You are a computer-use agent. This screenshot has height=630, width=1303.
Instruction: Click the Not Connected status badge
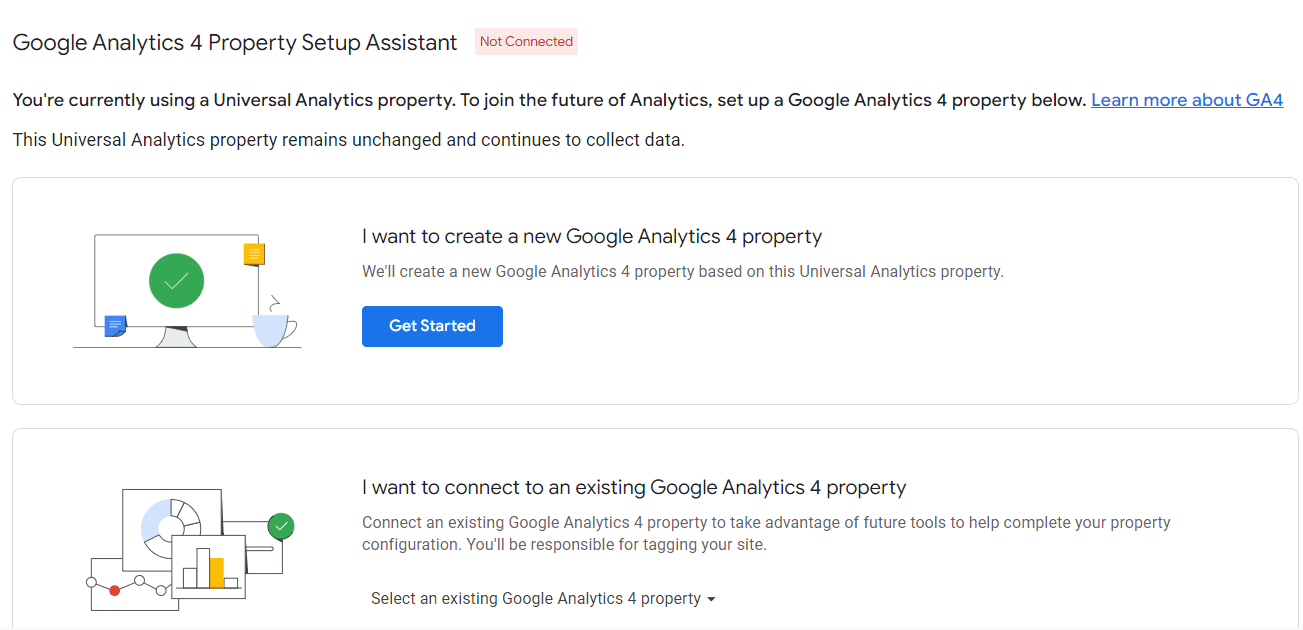click(526, 42)
